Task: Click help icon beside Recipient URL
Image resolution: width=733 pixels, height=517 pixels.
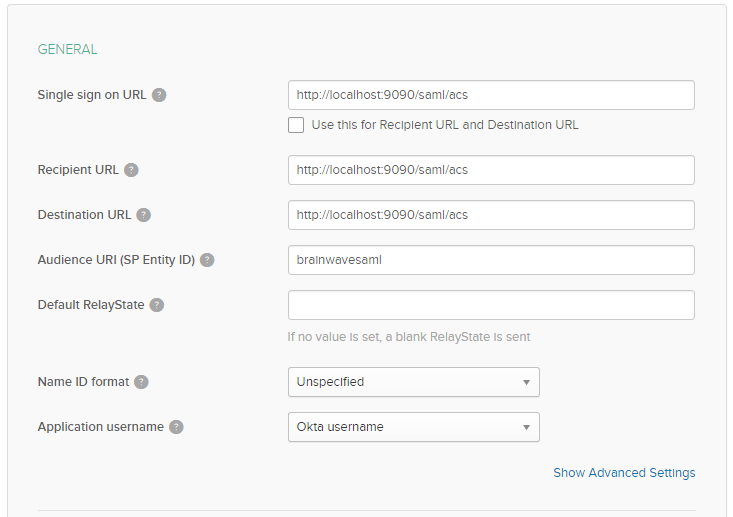Action: pyautogui.click(x=131, y=170)
